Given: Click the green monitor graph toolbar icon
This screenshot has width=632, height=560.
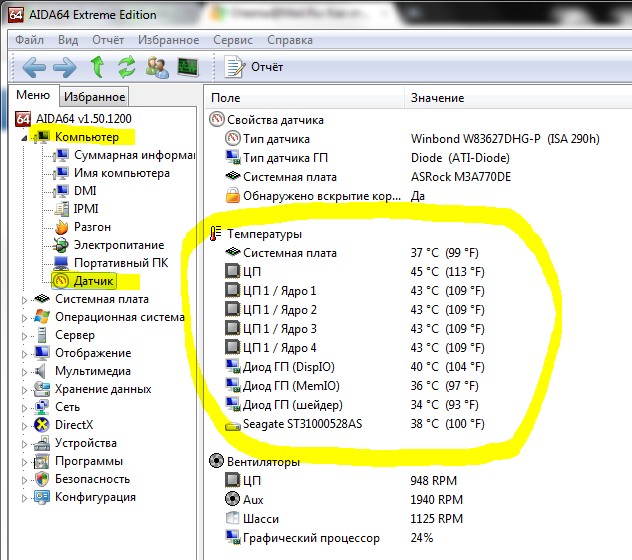Looking at the screenshot, I should [188, 68].
